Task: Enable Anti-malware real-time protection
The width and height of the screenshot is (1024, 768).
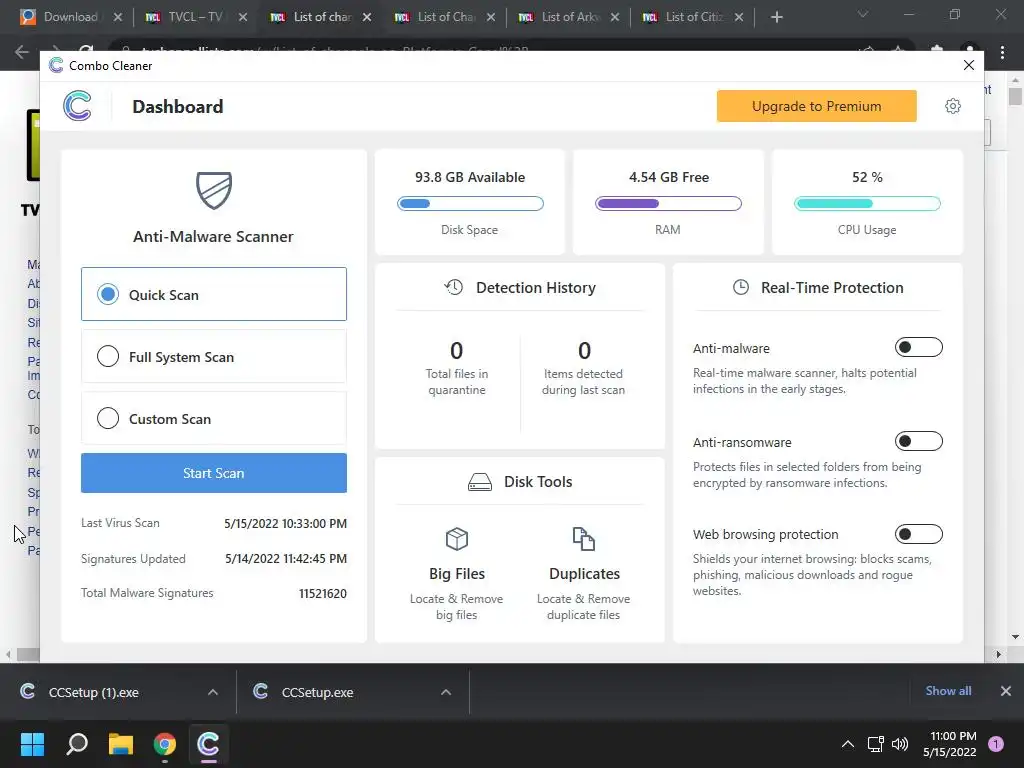Action: tap(918, 347)
